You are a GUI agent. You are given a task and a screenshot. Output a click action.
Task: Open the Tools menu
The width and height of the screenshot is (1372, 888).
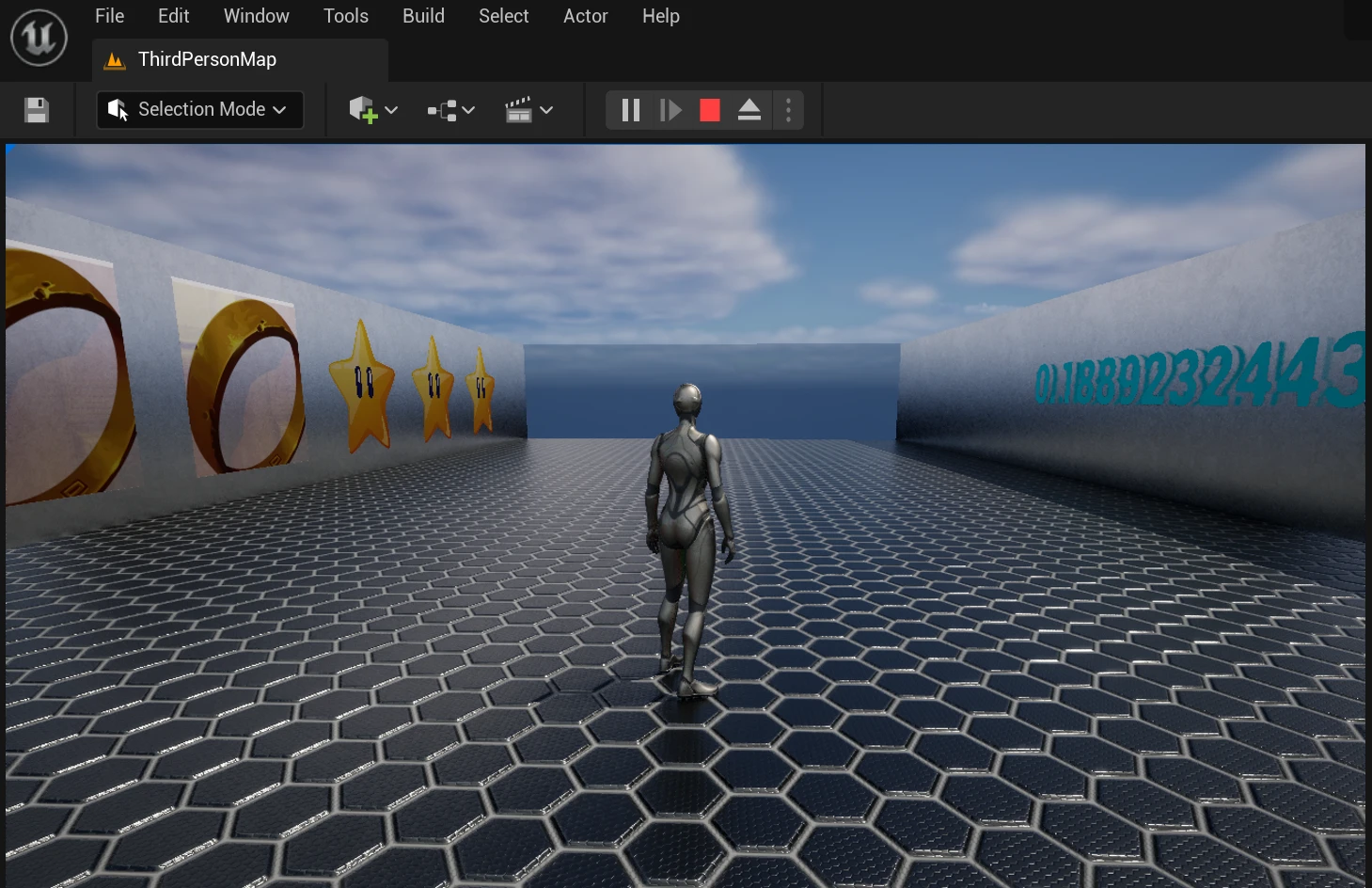coord(345,16)
